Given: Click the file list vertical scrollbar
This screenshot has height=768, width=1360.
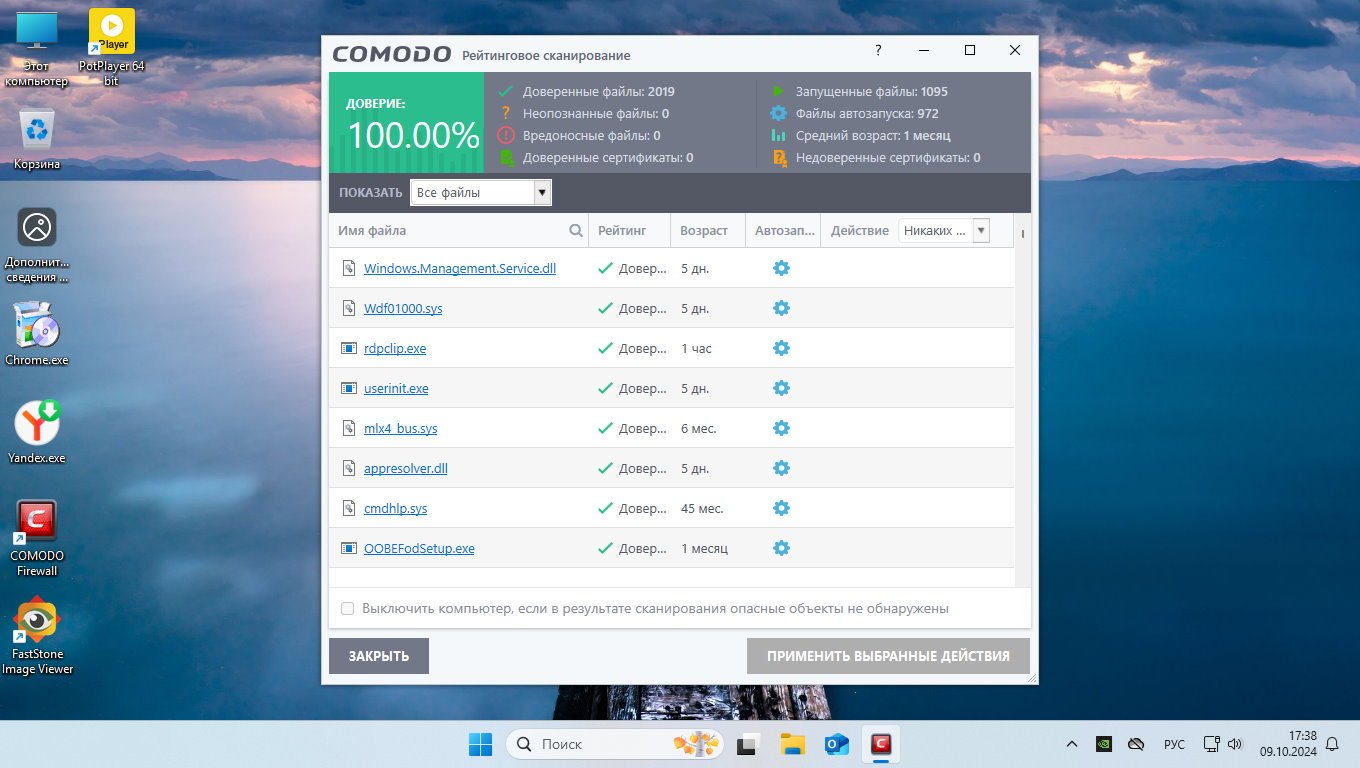Looking at the screenshot, I should [x=1023, y=400].
